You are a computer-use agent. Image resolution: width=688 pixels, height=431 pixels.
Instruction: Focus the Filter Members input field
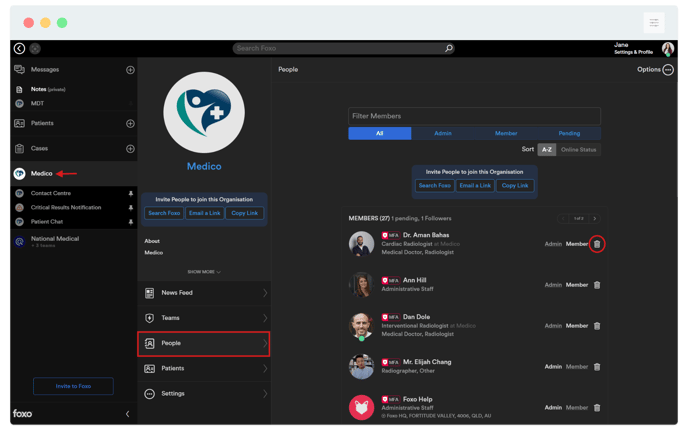(x=474, y=116)
